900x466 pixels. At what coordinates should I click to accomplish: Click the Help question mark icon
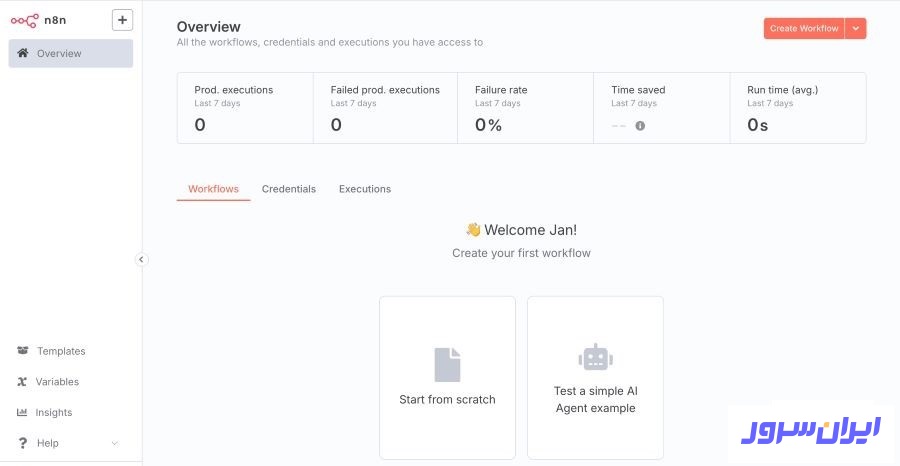(x=23, y=443)
